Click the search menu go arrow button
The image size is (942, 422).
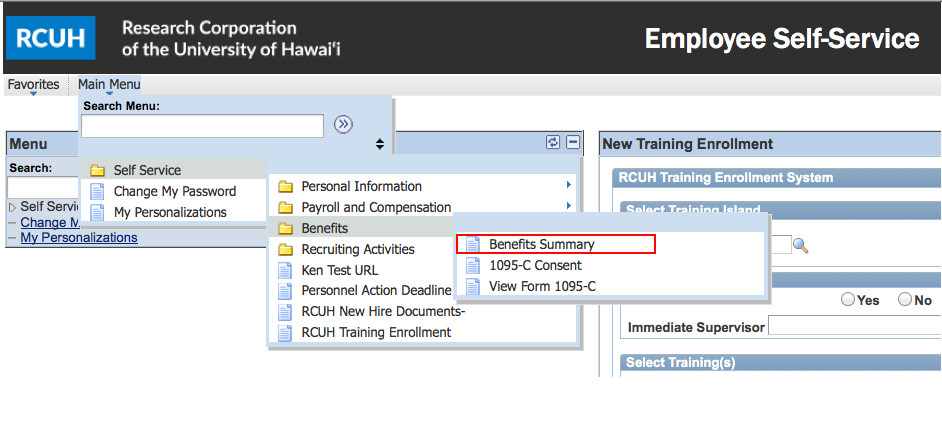pos(343,124)
